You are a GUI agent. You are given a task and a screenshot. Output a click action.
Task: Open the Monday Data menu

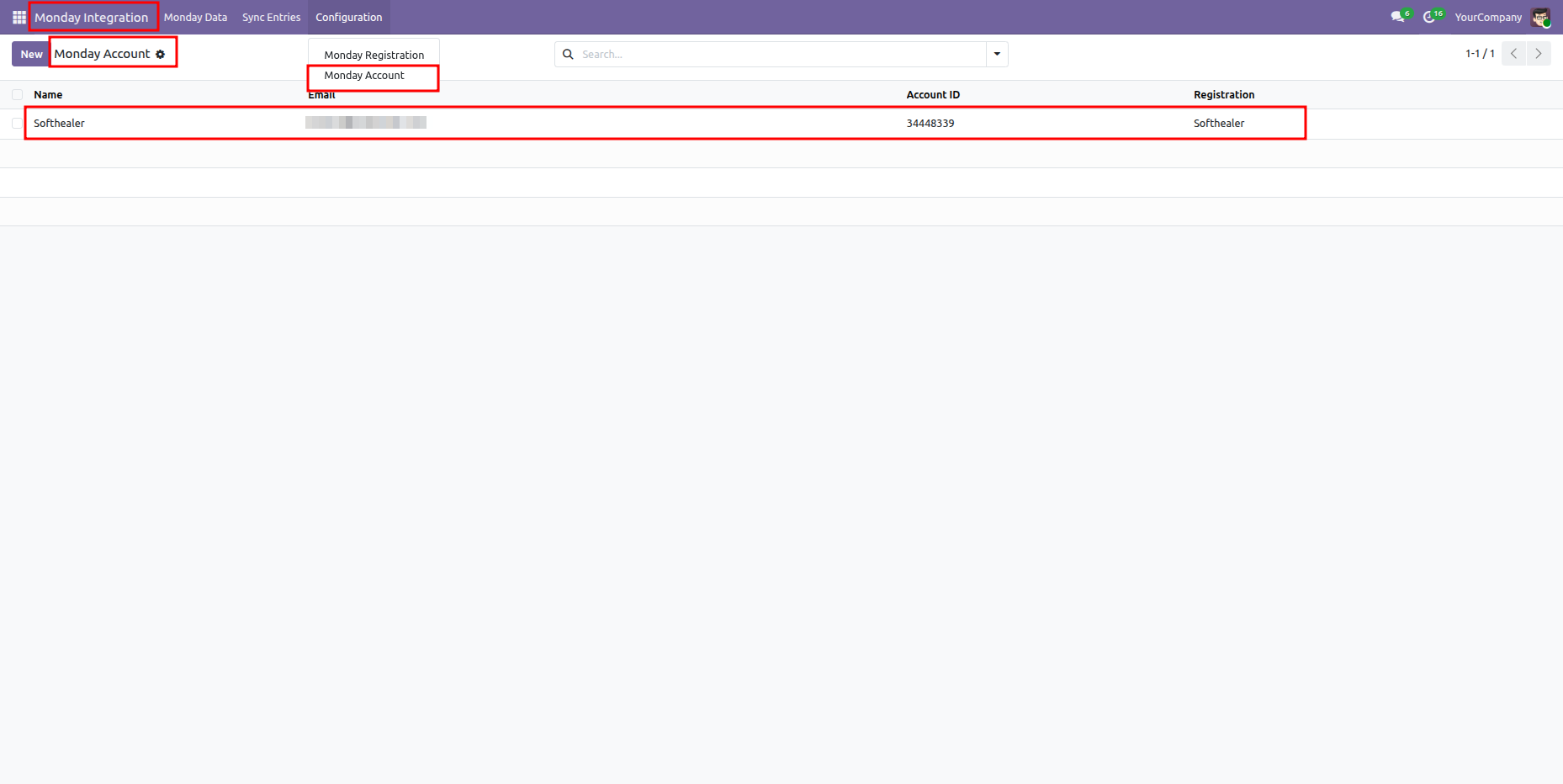pyautogui.click(x=195, y=17)
